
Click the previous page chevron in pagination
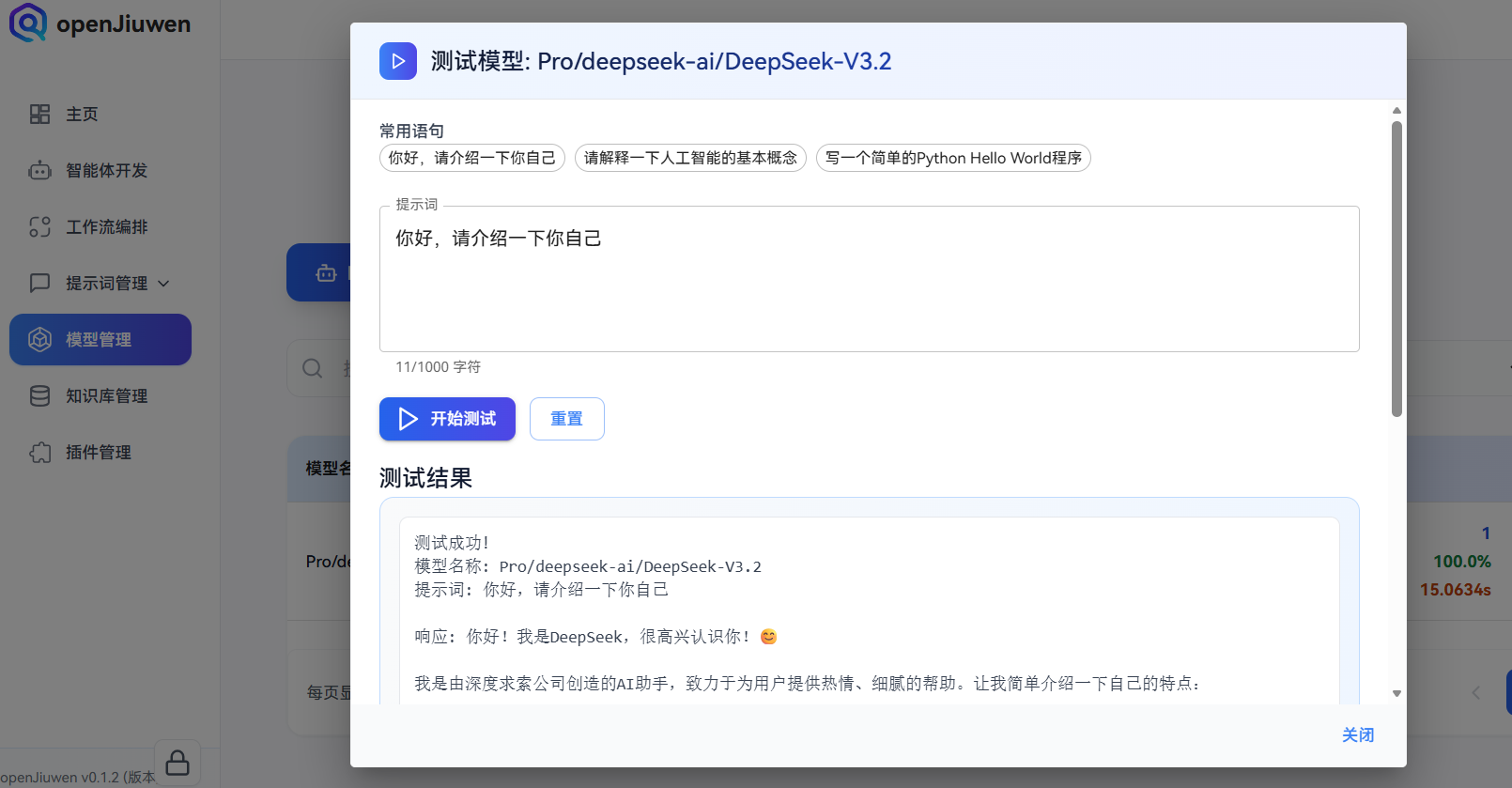pos(1476,693)
